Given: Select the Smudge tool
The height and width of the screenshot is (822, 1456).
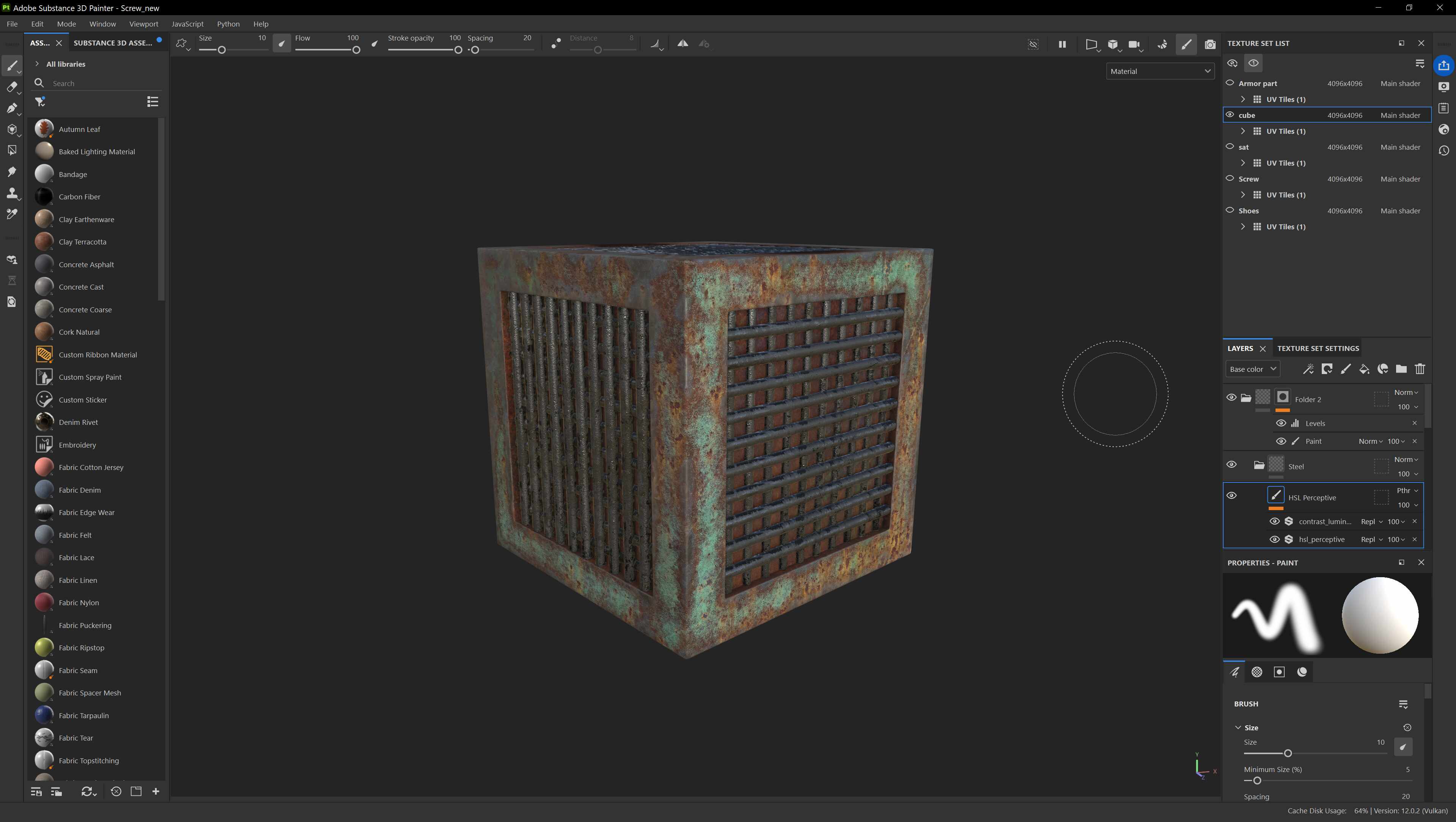Looking at the screenshot, I should [x=11, y=172].
